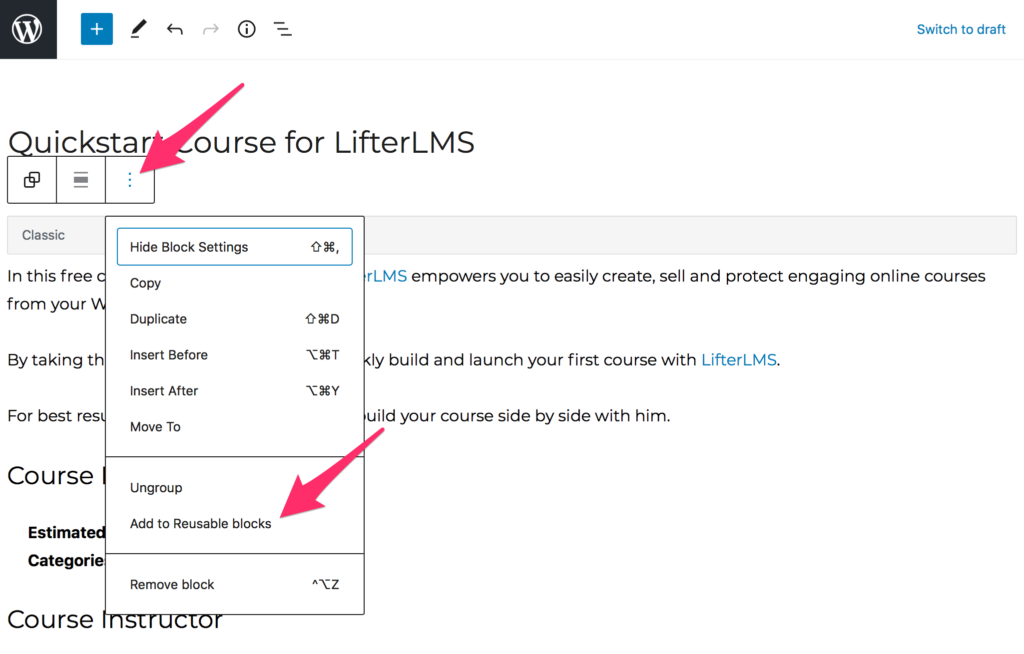Click the 'For best resu' paragraph text

(x=56, y=416)
